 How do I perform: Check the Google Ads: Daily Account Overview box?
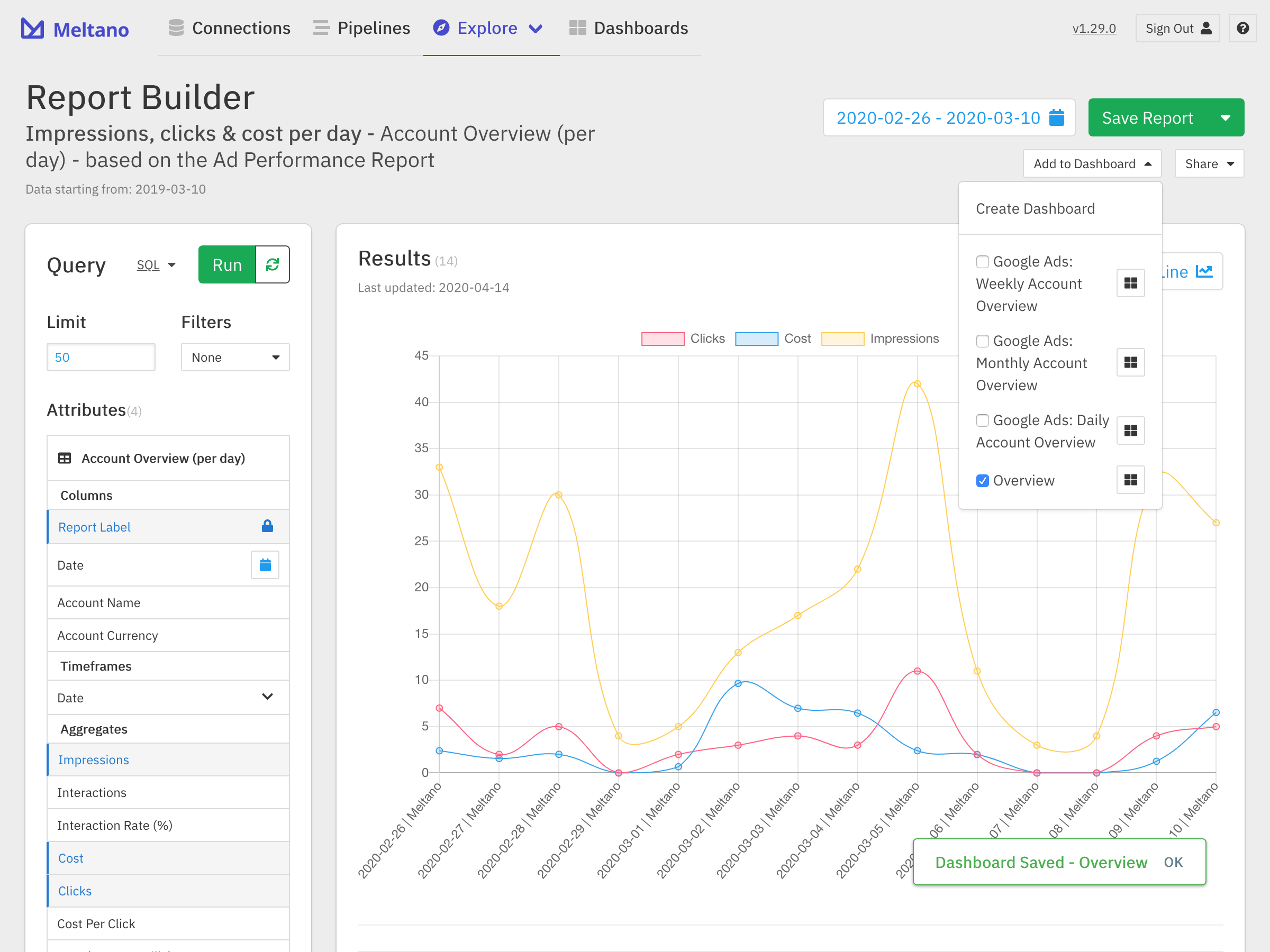982,420
